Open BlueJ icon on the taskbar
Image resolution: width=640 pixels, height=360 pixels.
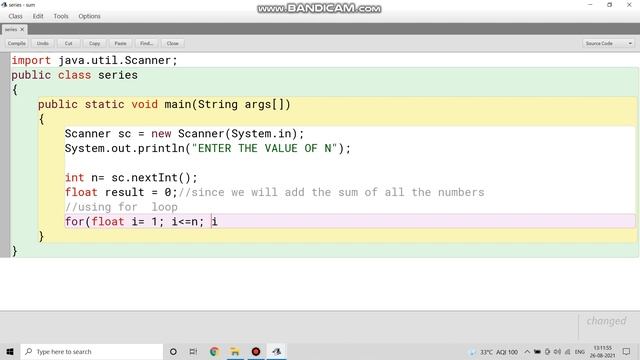[x=277, y=351]
